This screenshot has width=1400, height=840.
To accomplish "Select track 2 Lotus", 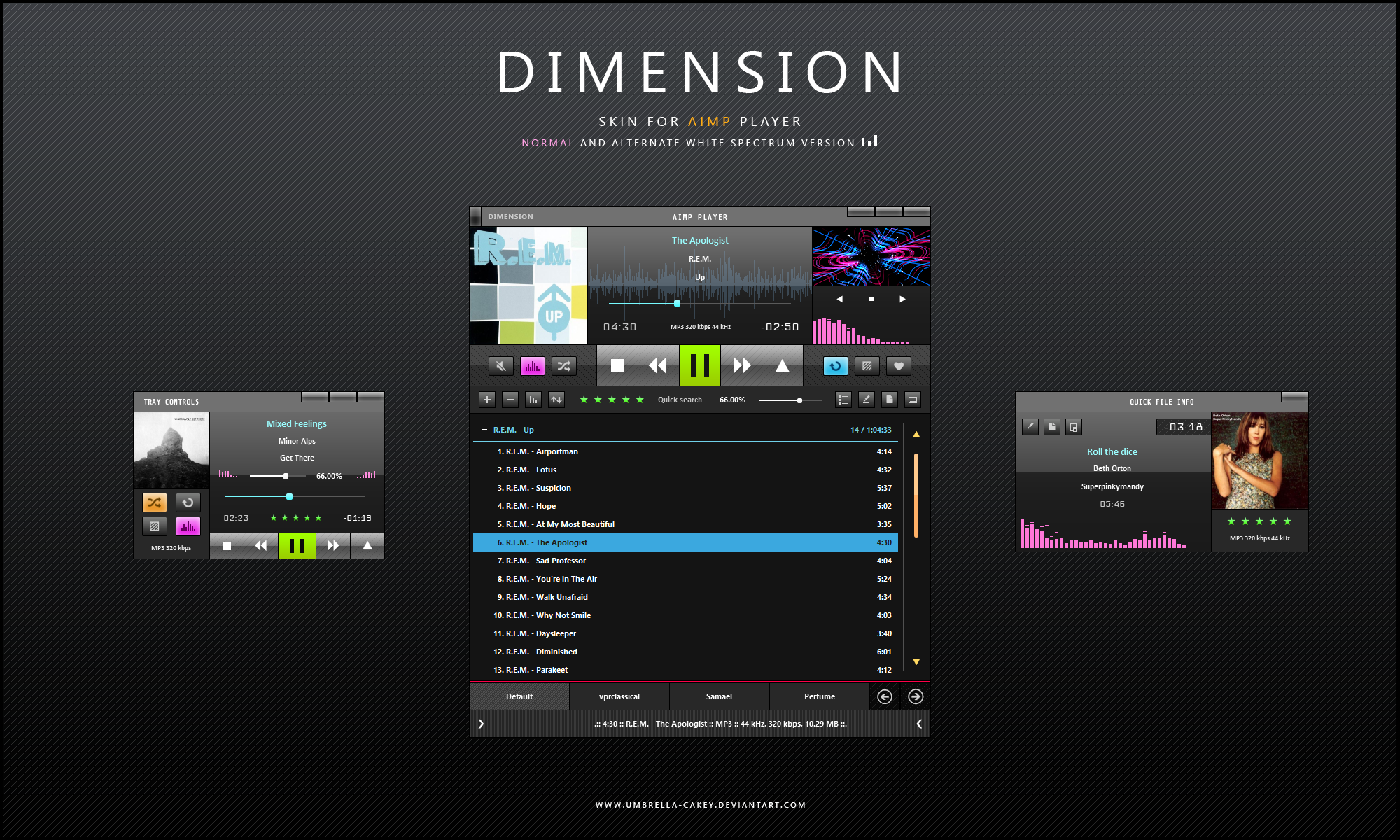I will [x=685, y=470].
